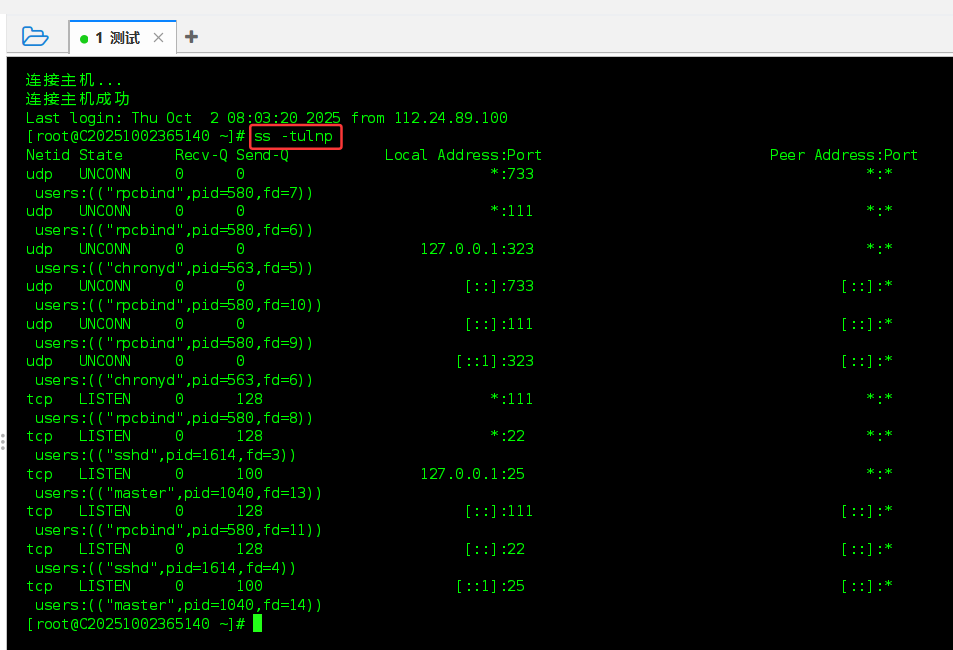The image size is (953, 650).
Task: Click the chronyd pid=563 fd=5 line
Action: click(x=174, y=268)
